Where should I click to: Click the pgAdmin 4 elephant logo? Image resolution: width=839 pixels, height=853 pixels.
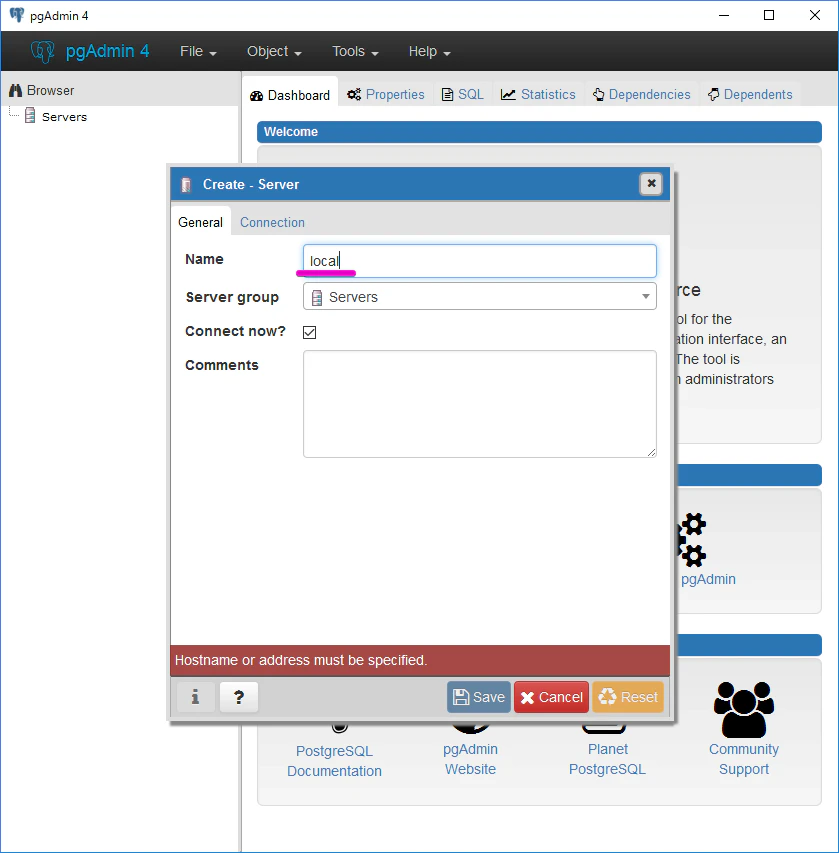pyautogui.click(x=42, y=52)
